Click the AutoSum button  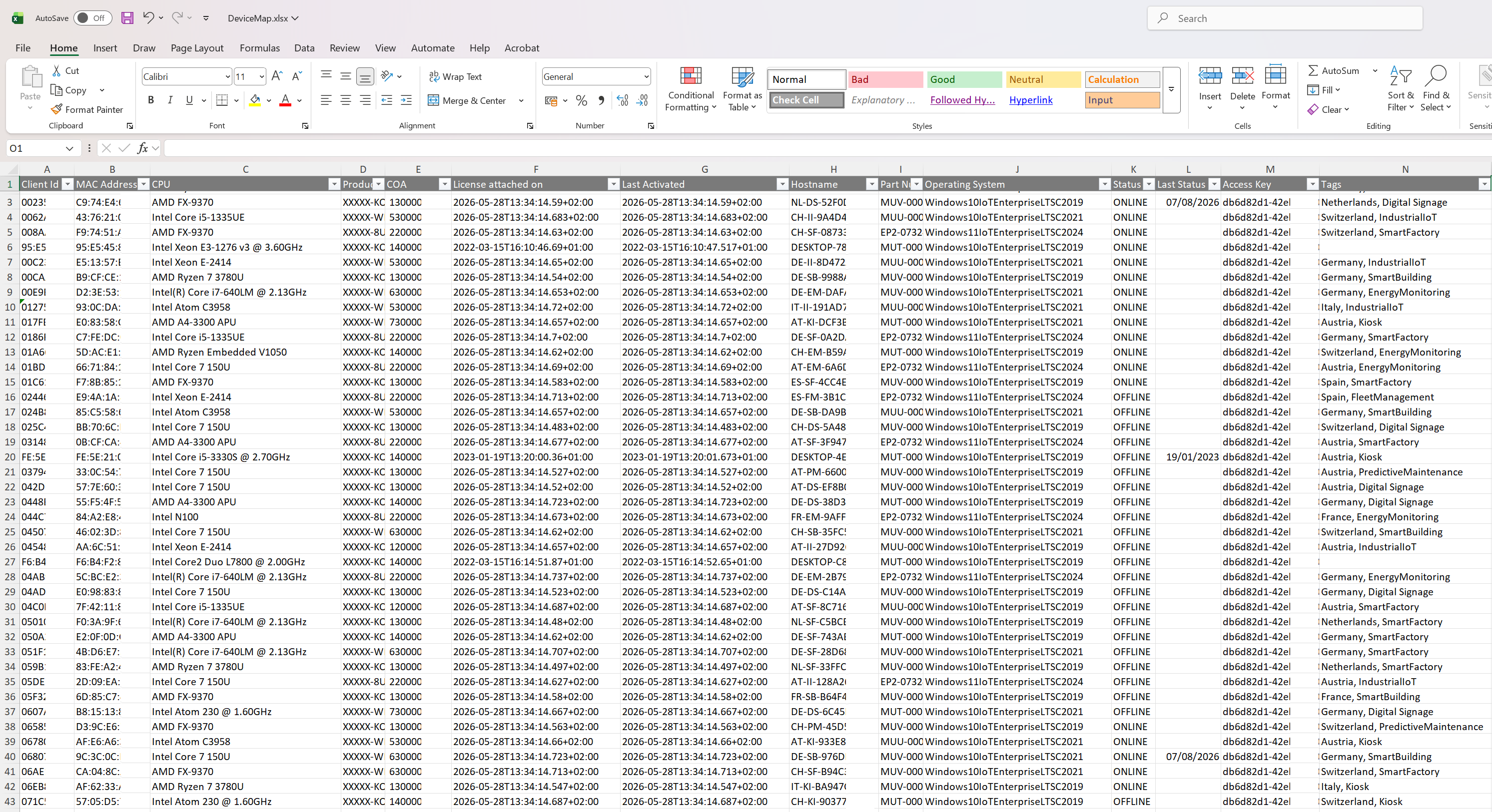coord(1334,70)
